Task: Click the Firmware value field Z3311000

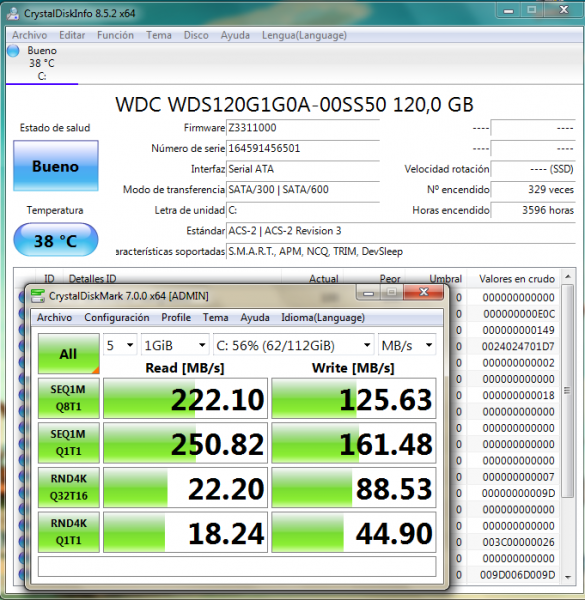Action: coord(303,128)
